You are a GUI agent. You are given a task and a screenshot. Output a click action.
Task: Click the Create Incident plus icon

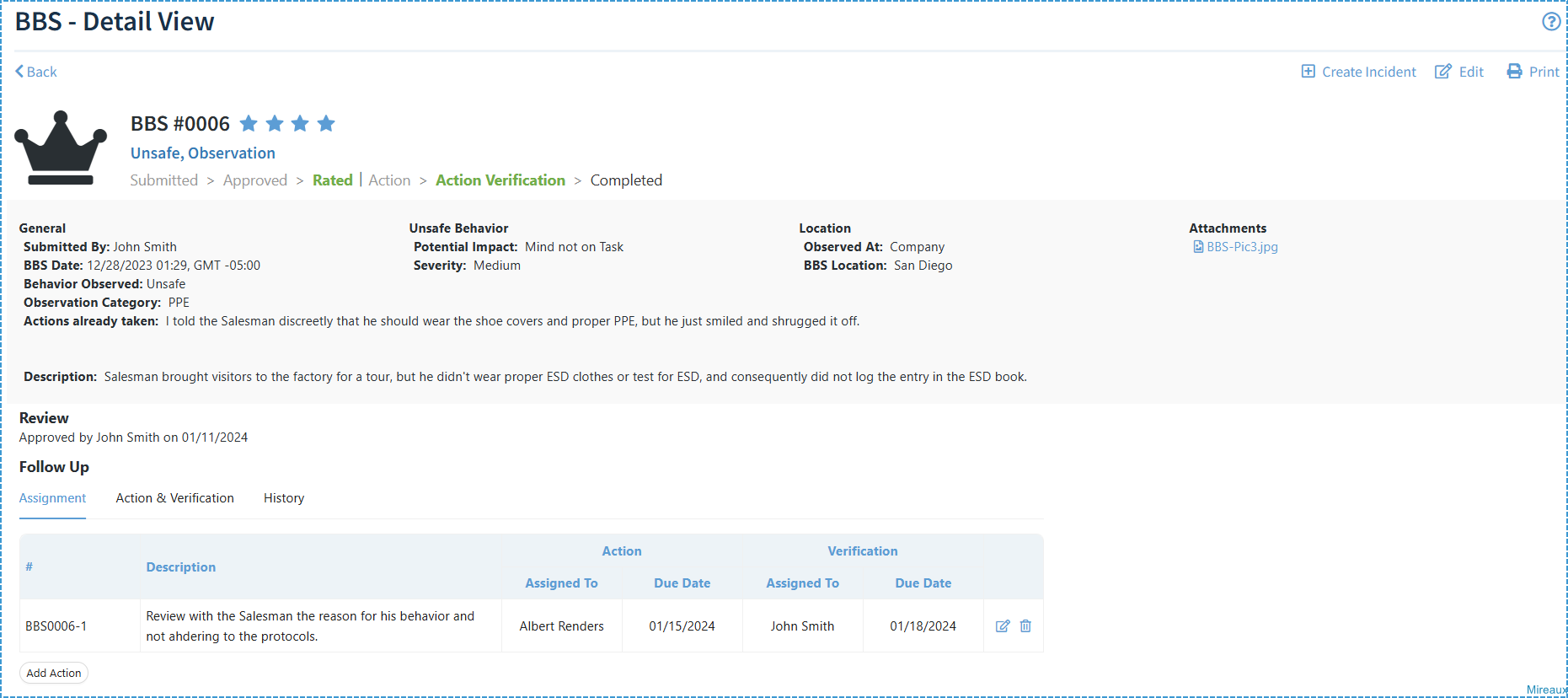(x=1308, y=72)
